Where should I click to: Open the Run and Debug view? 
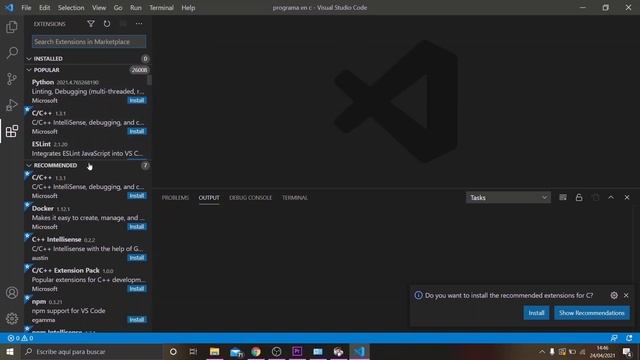click(x=12, y=105)
